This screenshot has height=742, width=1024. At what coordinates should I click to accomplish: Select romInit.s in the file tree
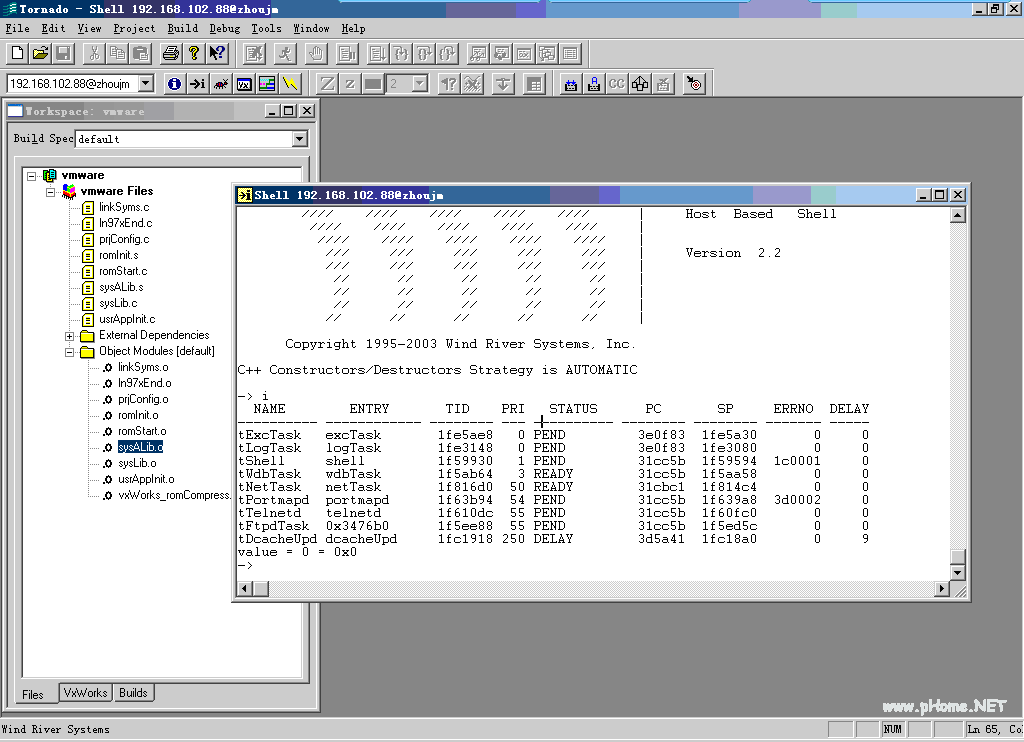click(119, 255)
